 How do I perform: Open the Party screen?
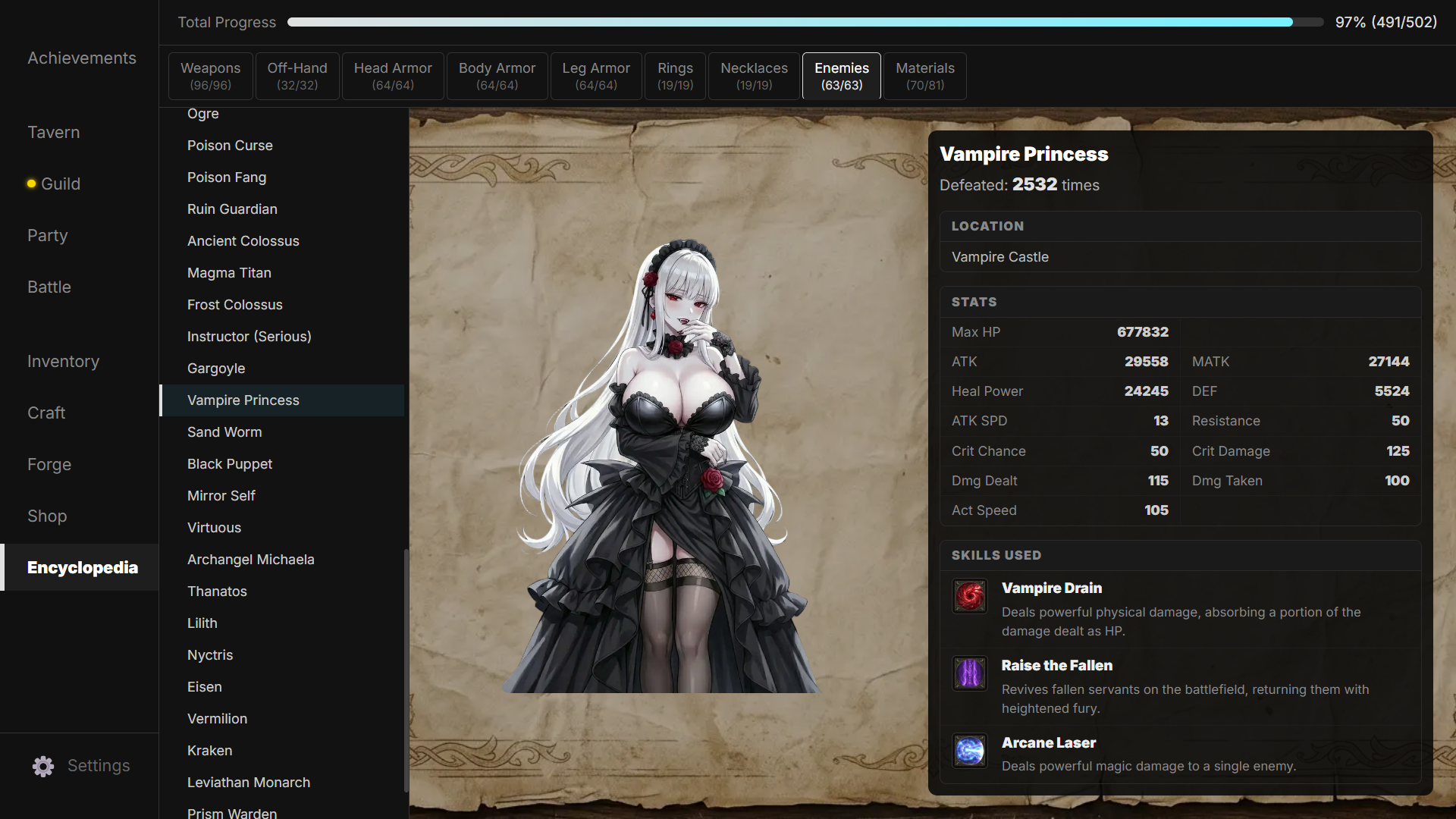click(48, 236)
